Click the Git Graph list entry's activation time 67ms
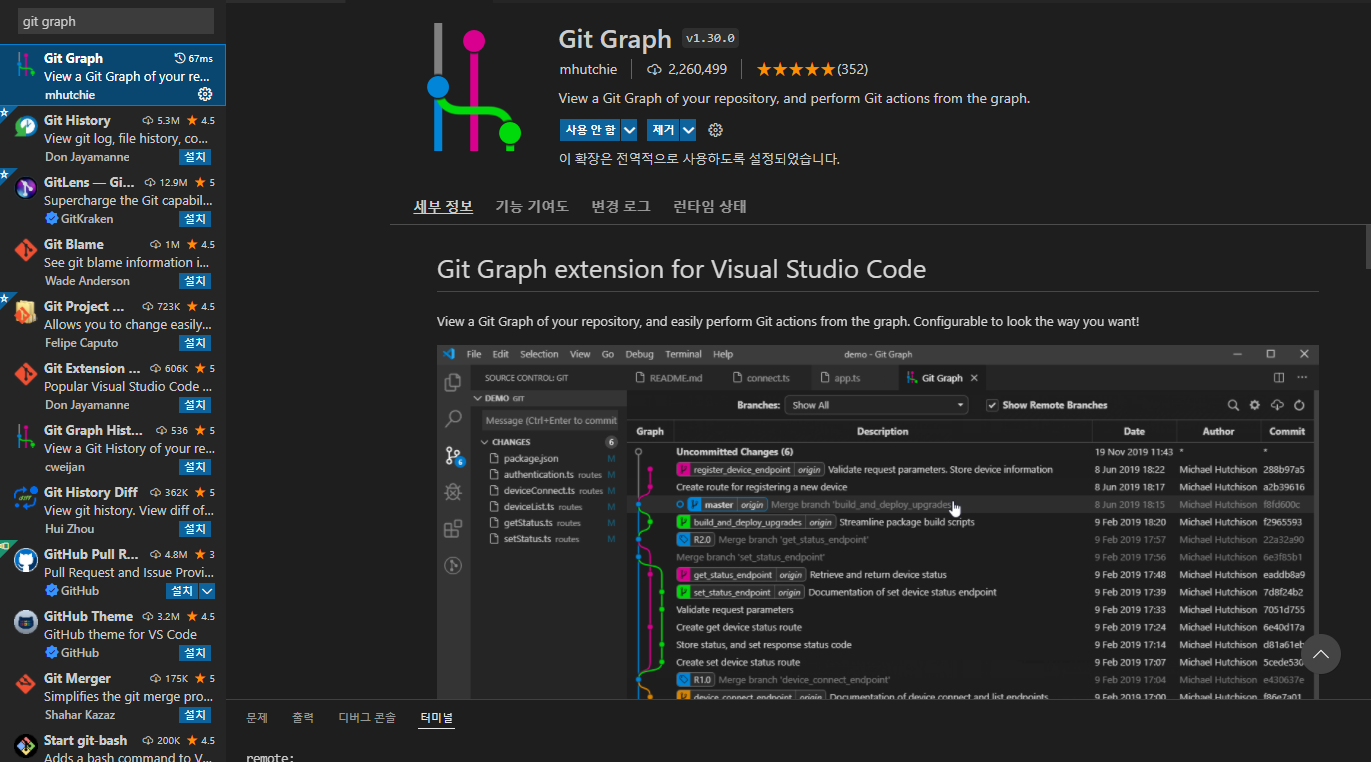The image size is (1371, 762). (194, 58)
